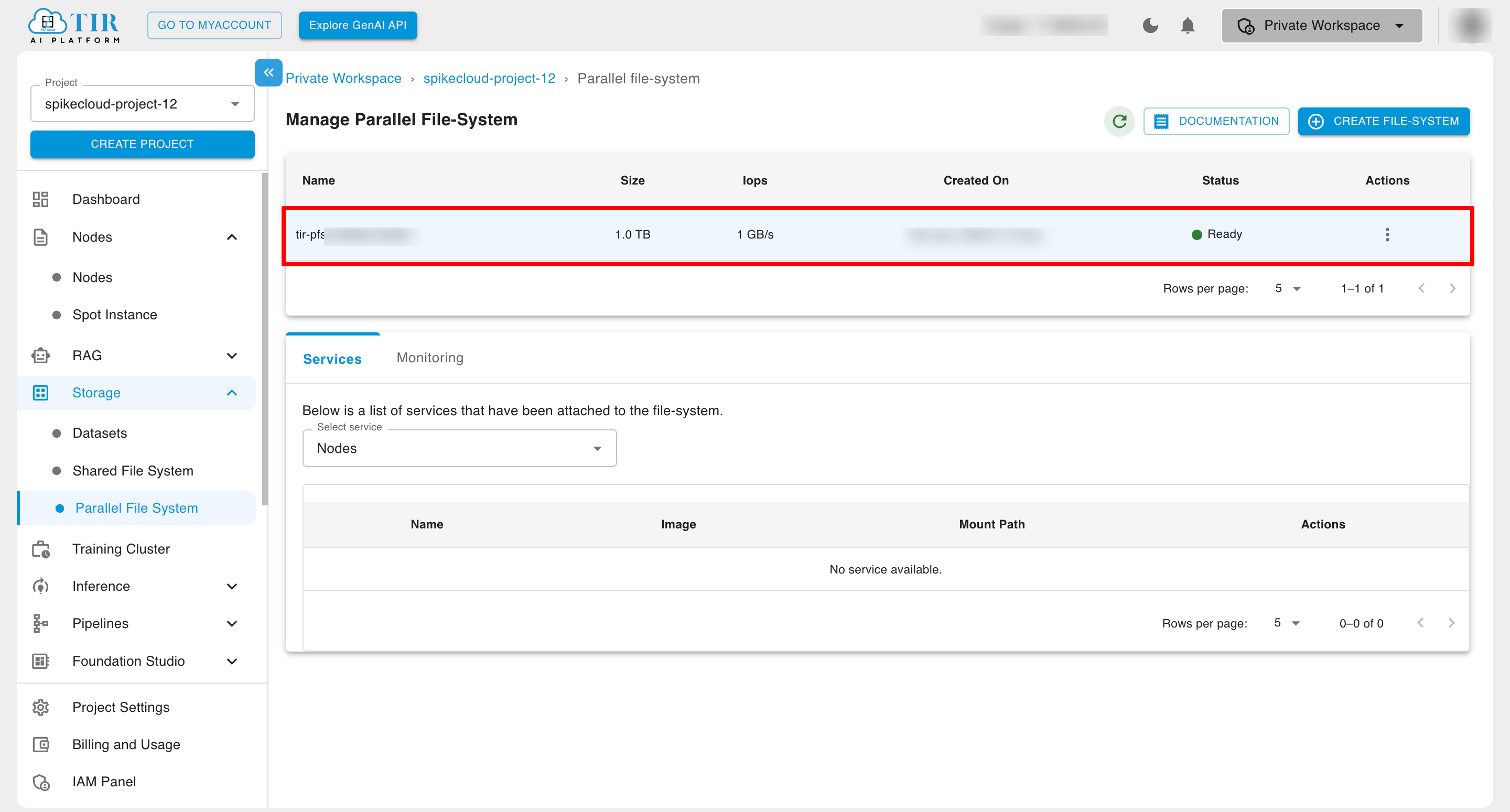Open the Project selection dropdown

(x=143, y=104)
